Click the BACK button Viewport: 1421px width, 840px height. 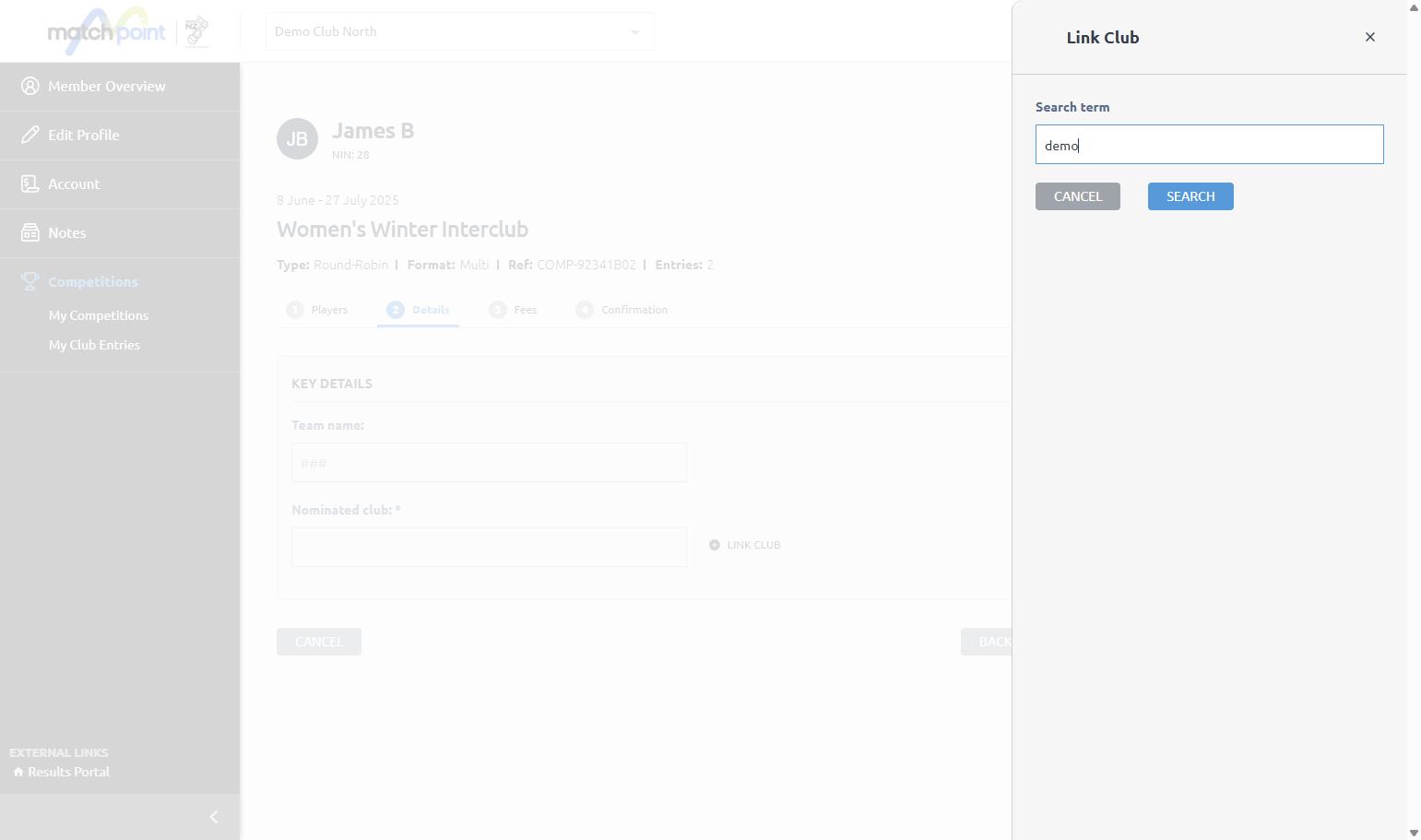pos(987,642)
